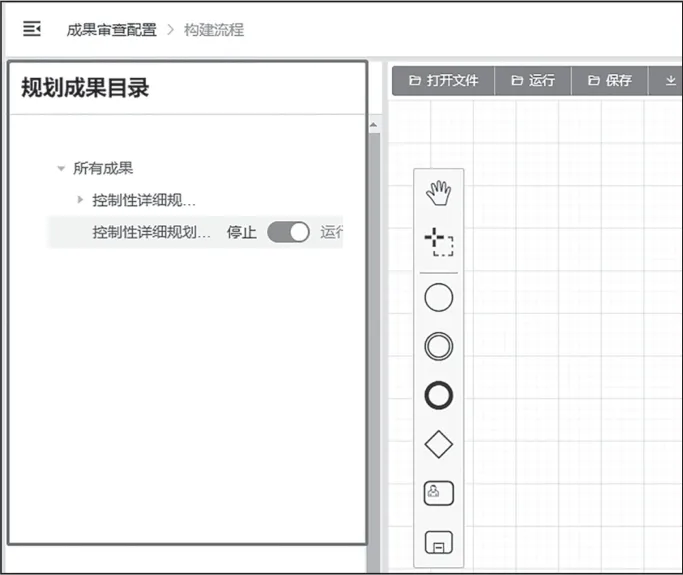Click the 运行 toolbar button

point(533,81)
